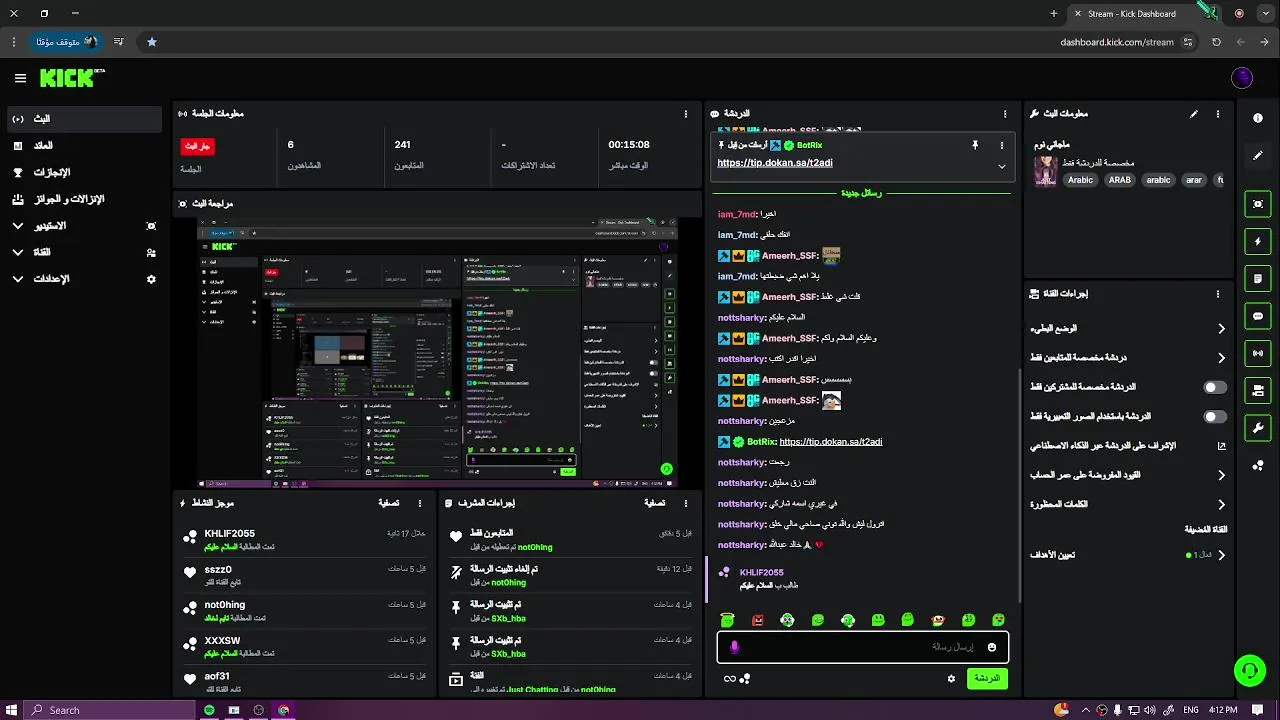The width and height of the screenshot is (1280, 720).
Task: Open الإنزالات و الجوائز in the sidebar
Action: (84, 199)
